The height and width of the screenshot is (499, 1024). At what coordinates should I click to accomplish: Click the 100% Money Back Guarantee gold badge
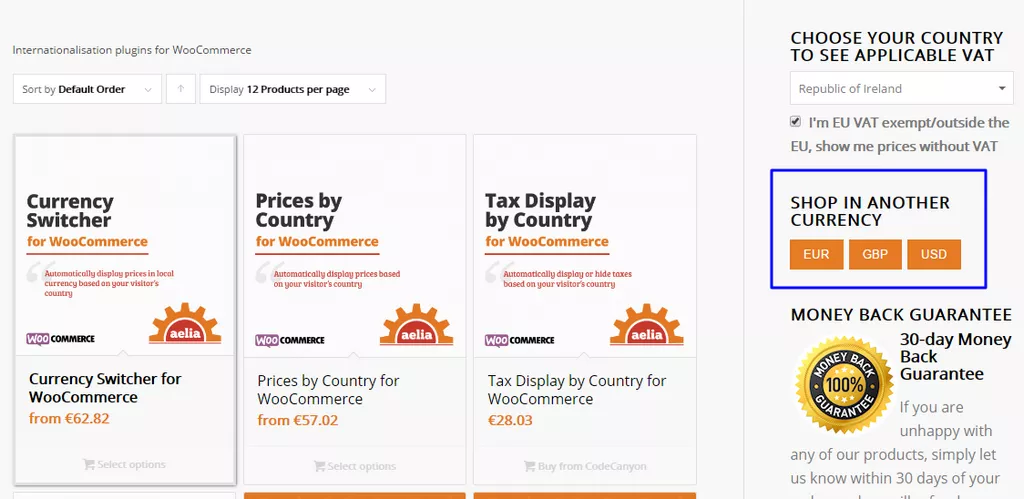click(x=844, y=385)
